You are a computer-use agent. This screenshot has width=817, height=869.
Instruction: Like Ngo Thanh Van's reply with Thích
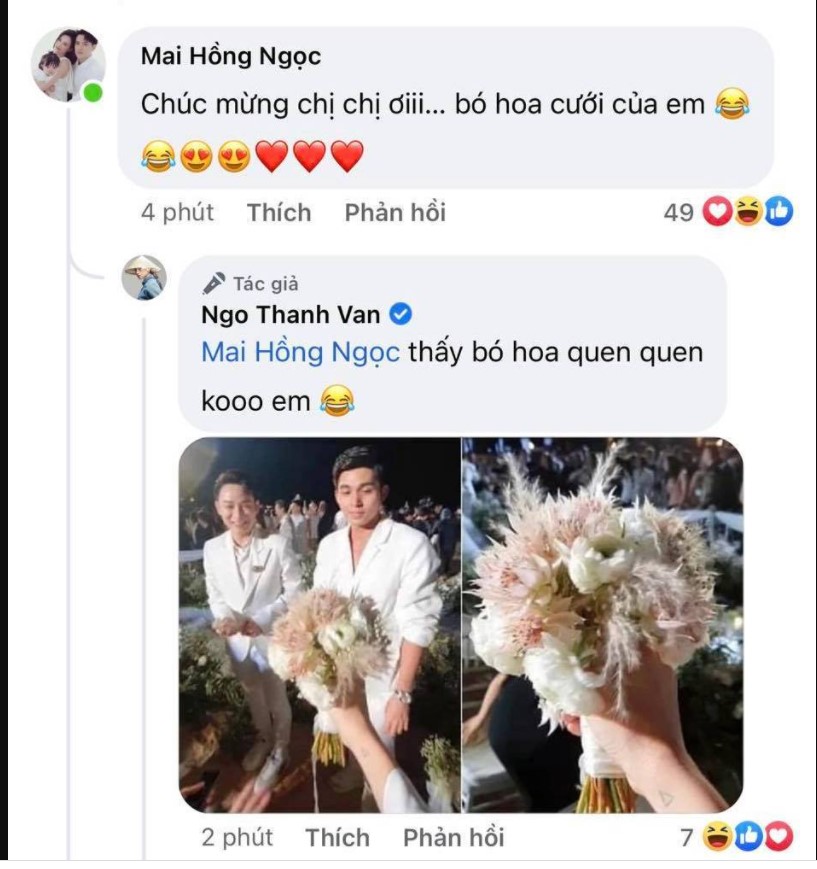[337, 837]
